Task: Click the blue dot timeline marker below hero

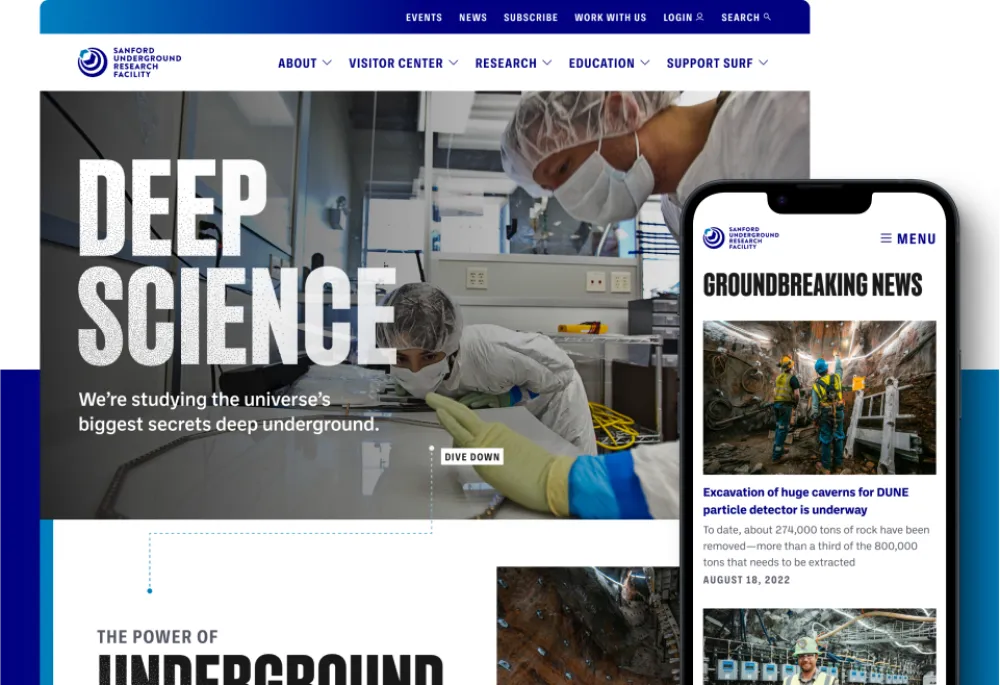Action: pos(150,591)
